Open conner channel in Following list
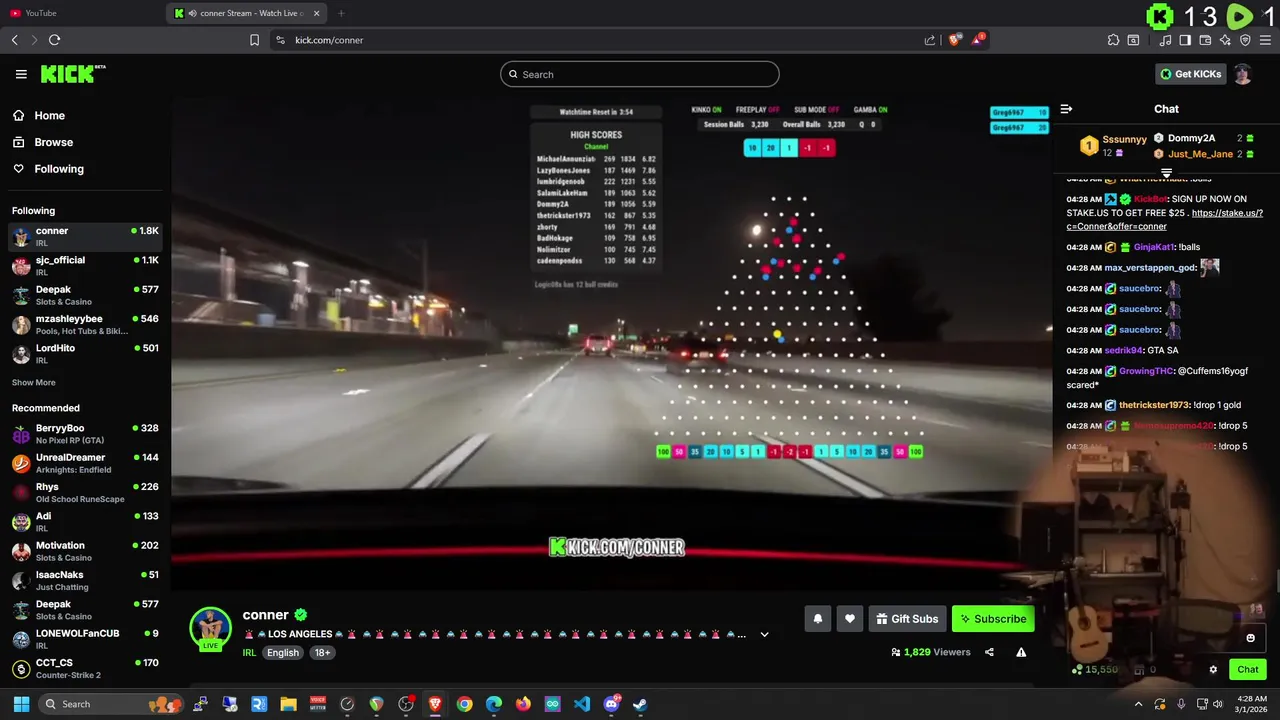1280x720 pixels. coord(85,236)
